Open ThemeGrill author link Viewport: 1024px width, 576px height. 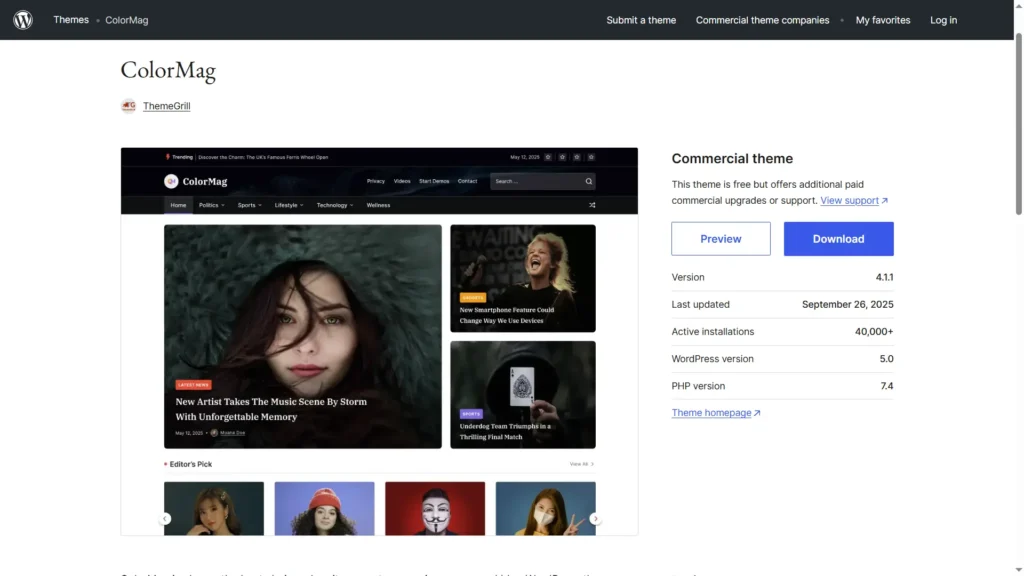[167, 106]
